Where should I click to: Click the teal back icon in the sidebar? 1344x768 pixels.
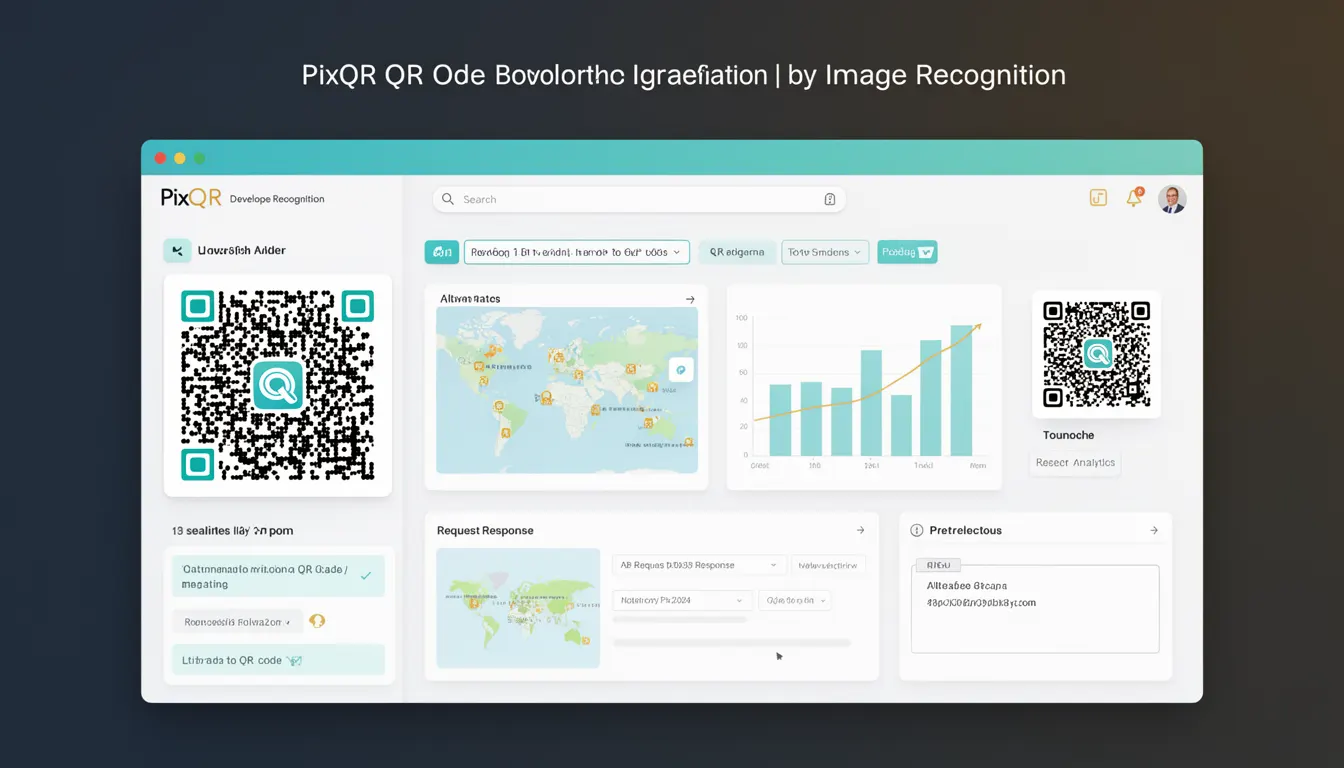177,251
